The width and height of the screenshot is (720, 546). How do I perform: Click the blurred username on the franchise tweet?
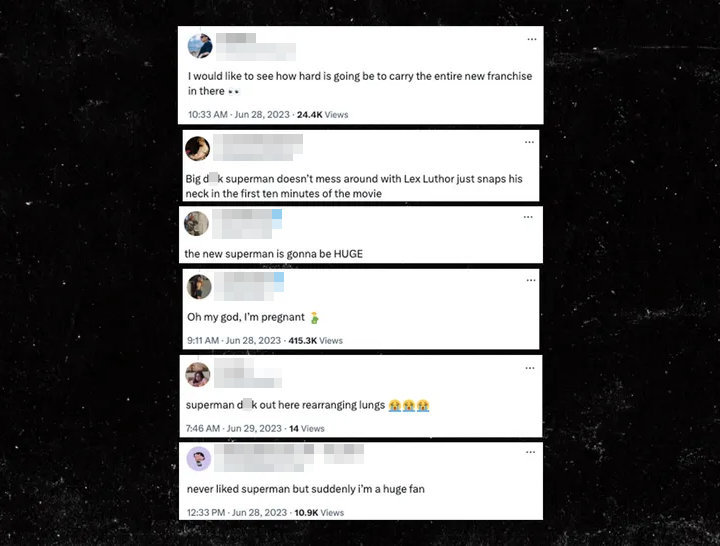(x=256, y=46)
